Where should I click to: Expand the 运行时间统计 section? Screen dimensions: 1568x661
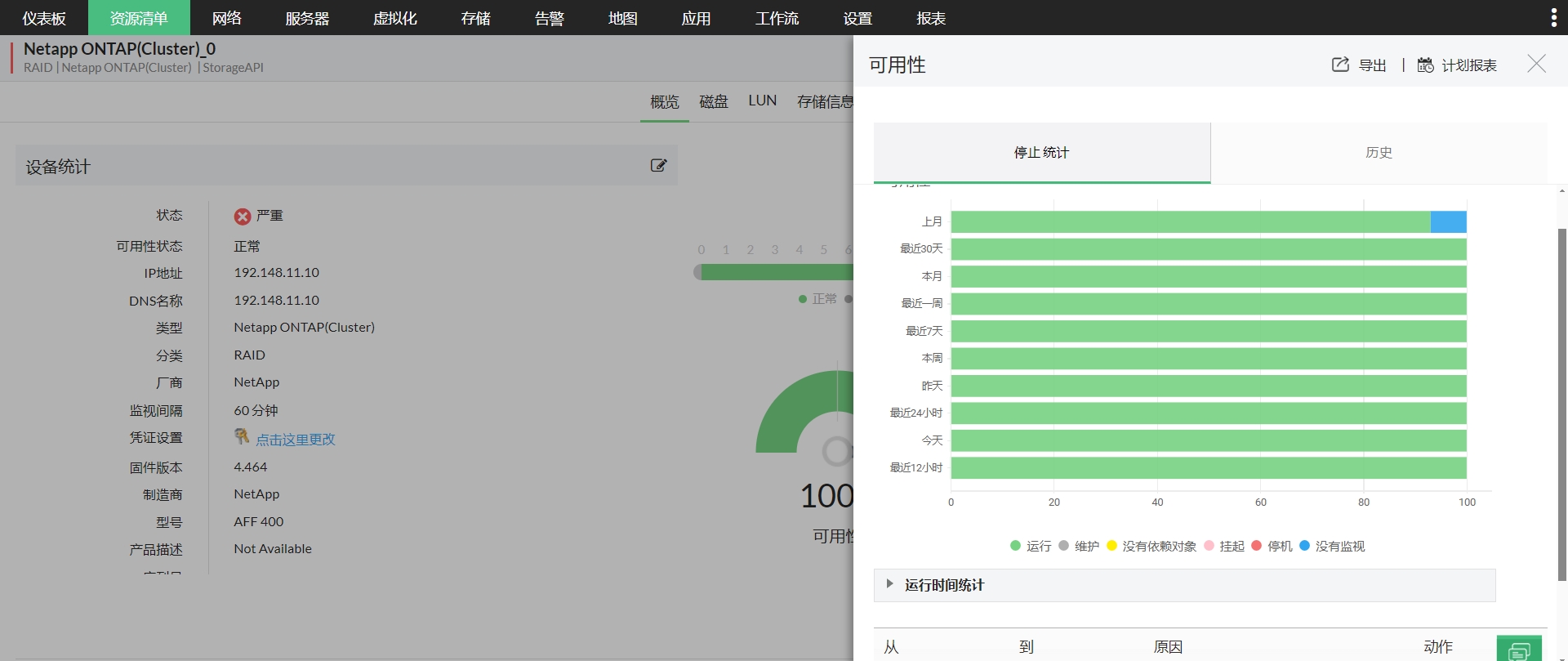[x=1184, y=585]
